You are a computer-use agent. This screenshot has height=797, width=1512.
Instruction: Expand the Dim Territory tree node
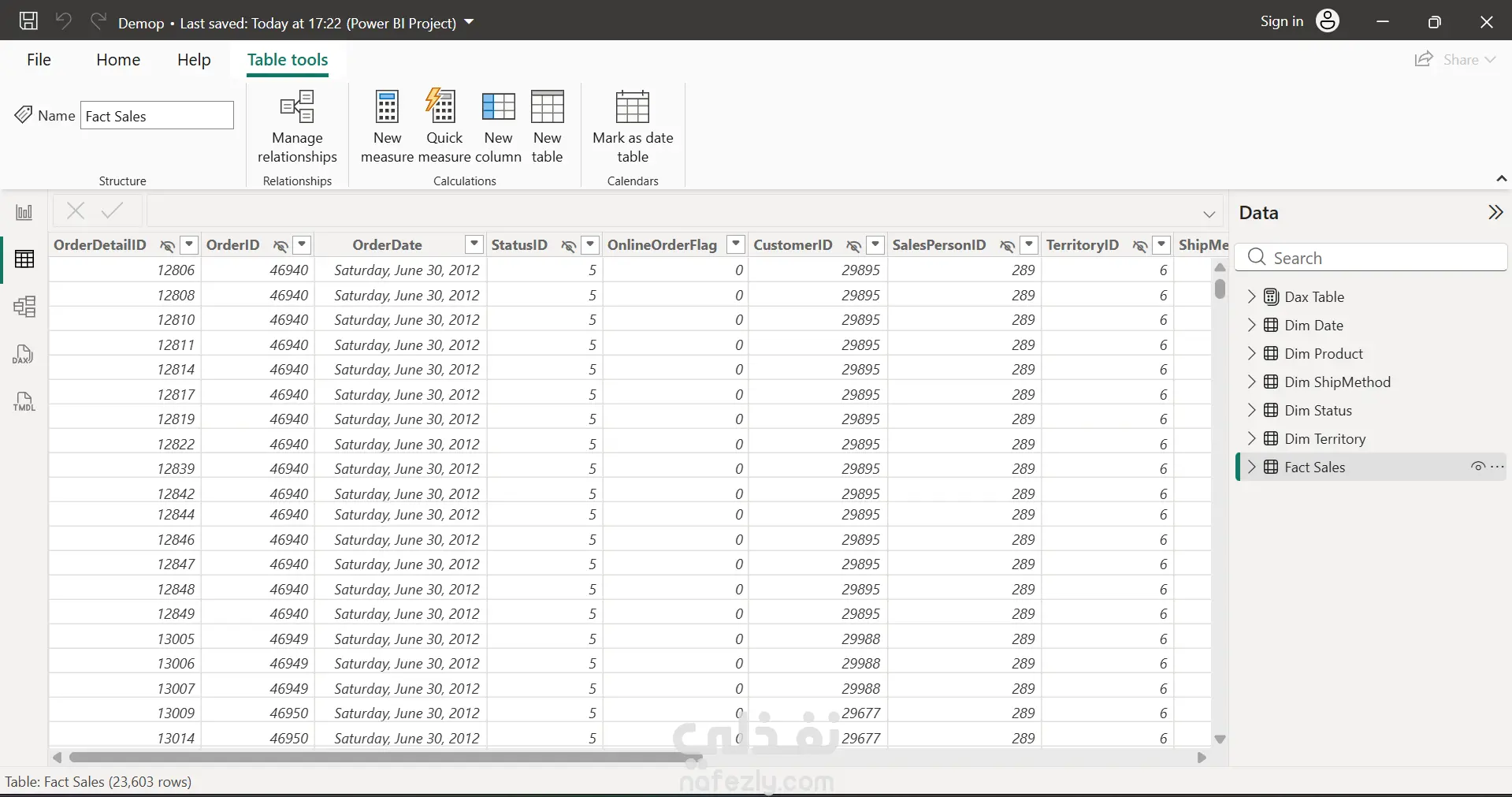1251,439
